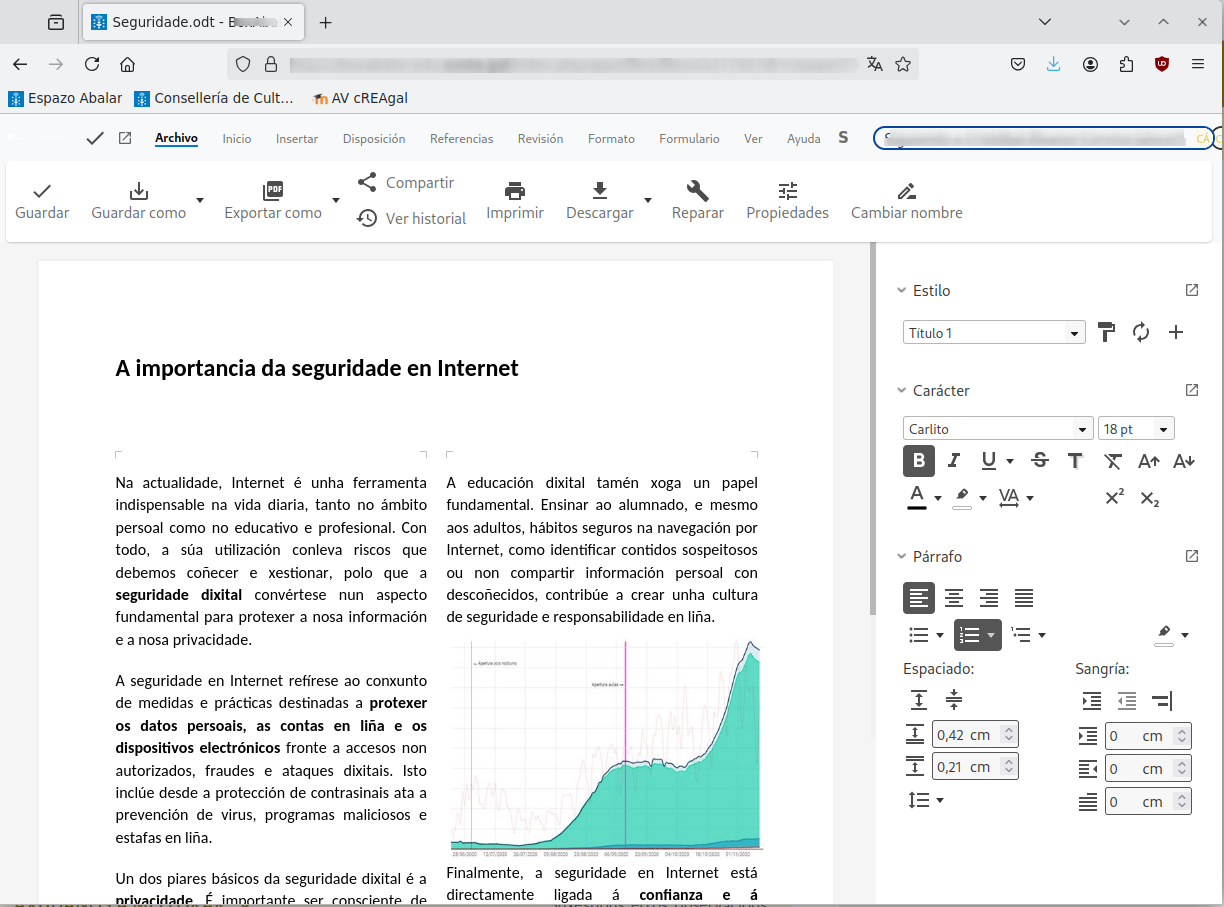Click update style refresh icon

point(1141,333)
